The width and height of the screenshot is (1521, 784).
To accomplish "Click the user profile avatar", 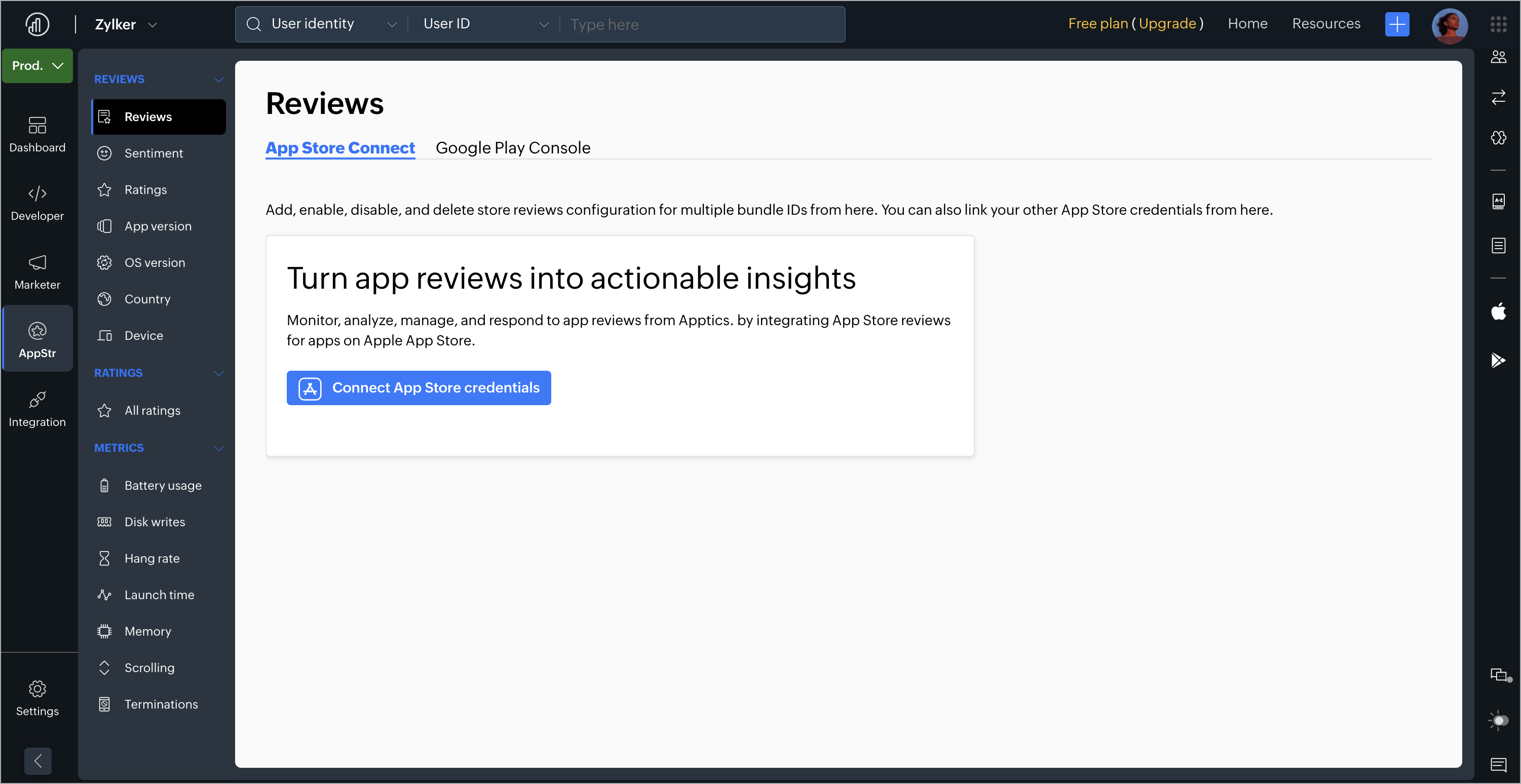I will [1449, 25].
